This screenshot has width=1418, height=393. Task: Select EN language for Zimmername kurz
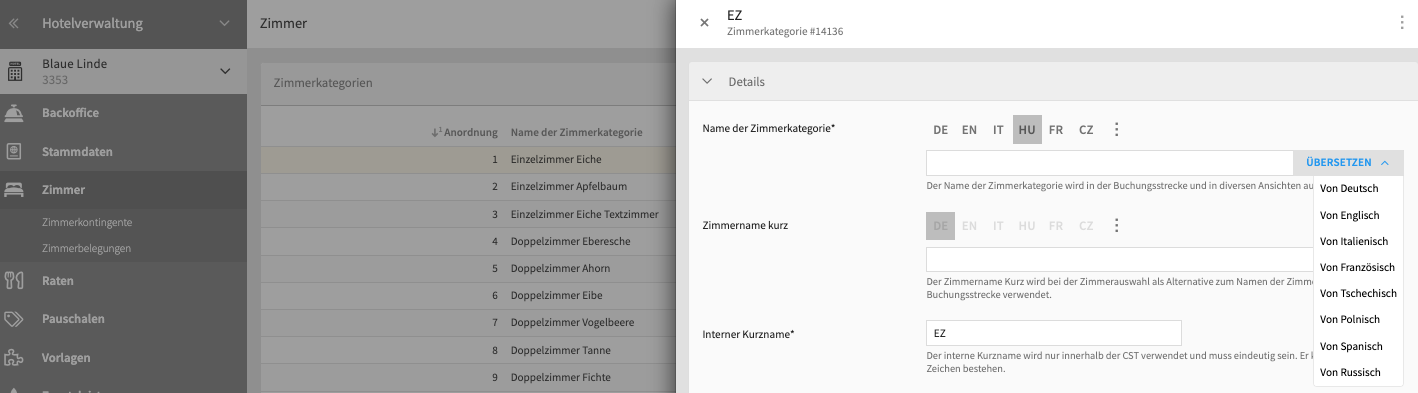click(x=969, y=226)
